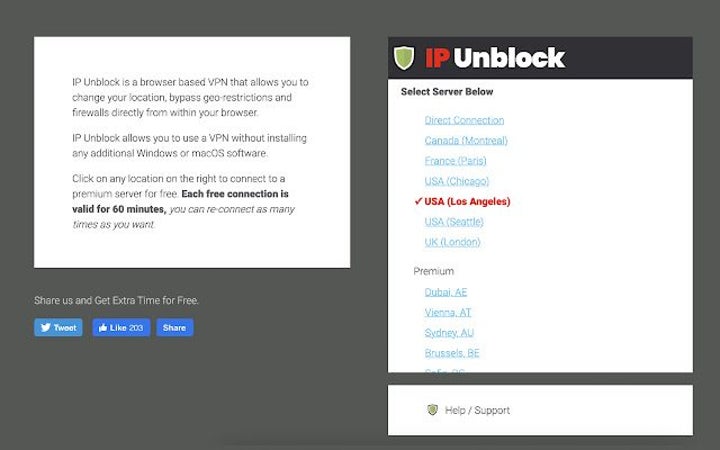Screen dimensions: 720x450
Task: Click the small shield icon beside Help / Support
Action: pyautogui.click(x=432, y=410)
